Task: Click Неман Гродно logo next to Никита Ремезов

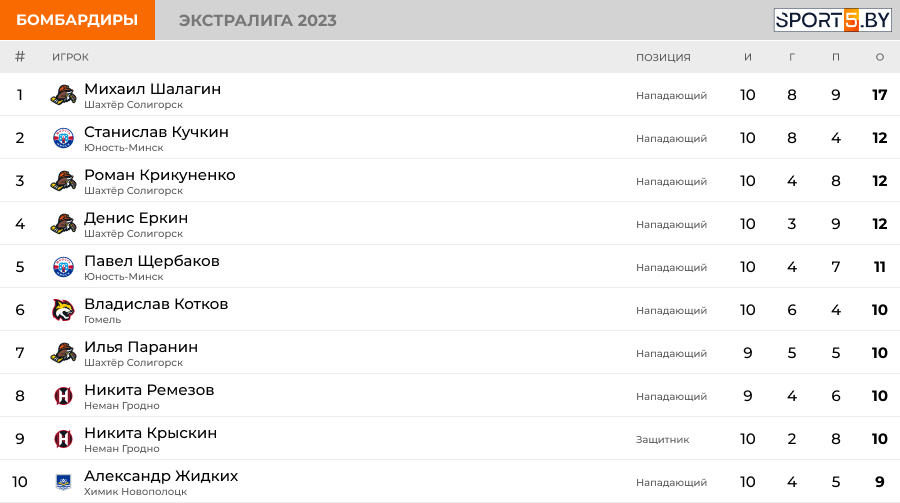Action: (x=63, y=396)
